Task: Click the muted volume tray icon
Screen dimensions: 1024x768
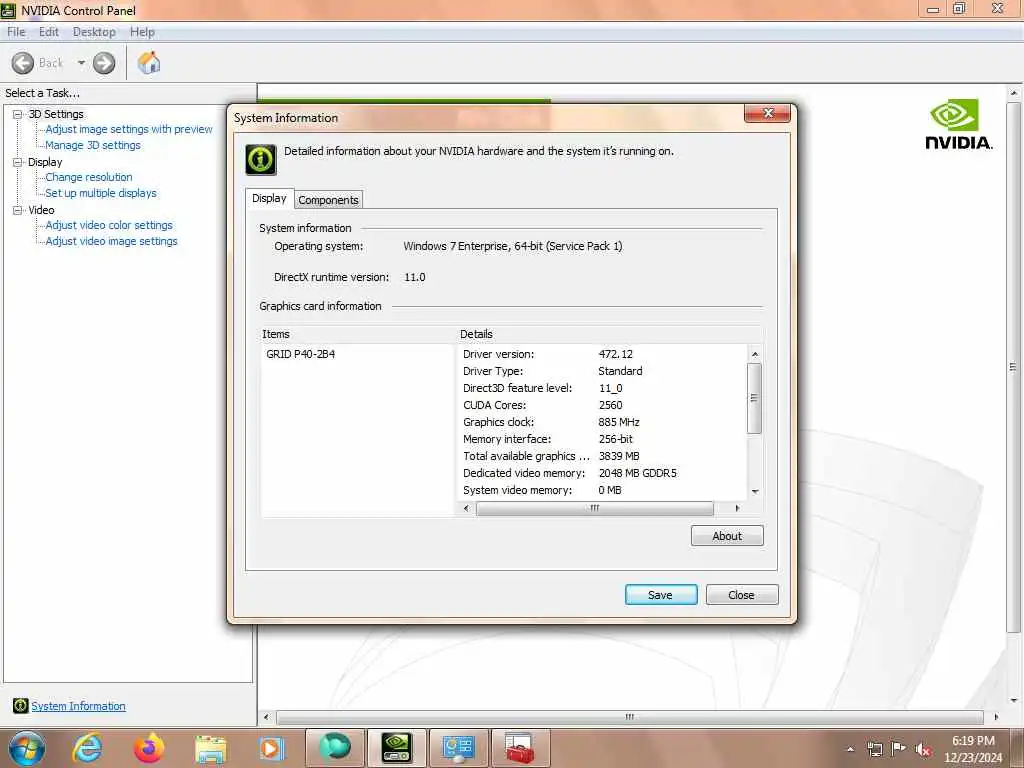Action: click(x=923, y=750)
